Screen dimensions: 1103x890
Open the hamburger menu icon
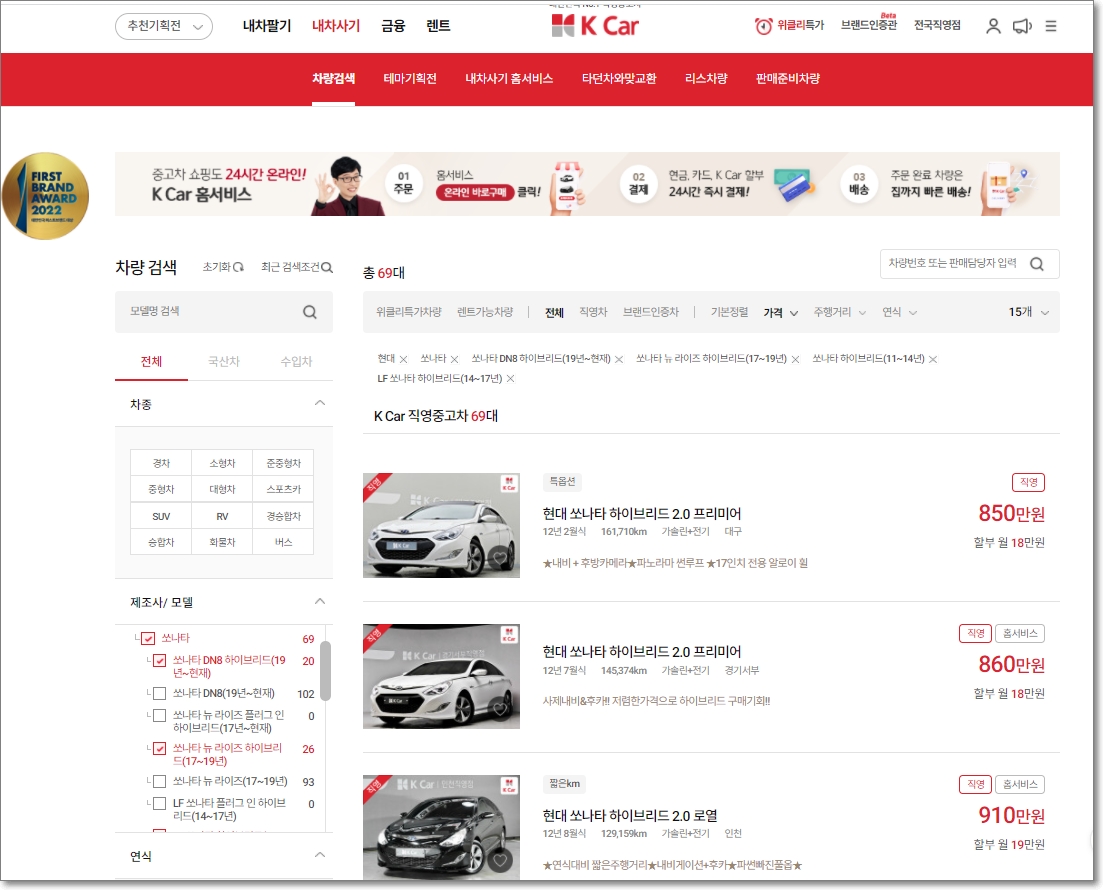pyautogui.click(x=1051, y=26)
